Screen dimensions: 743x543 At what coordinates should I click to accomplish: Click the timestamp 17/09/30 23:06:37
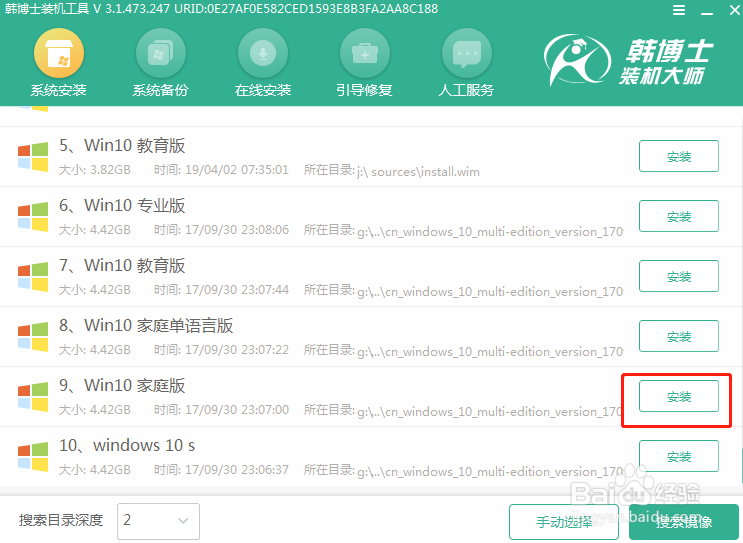click(x=236, y=470)
